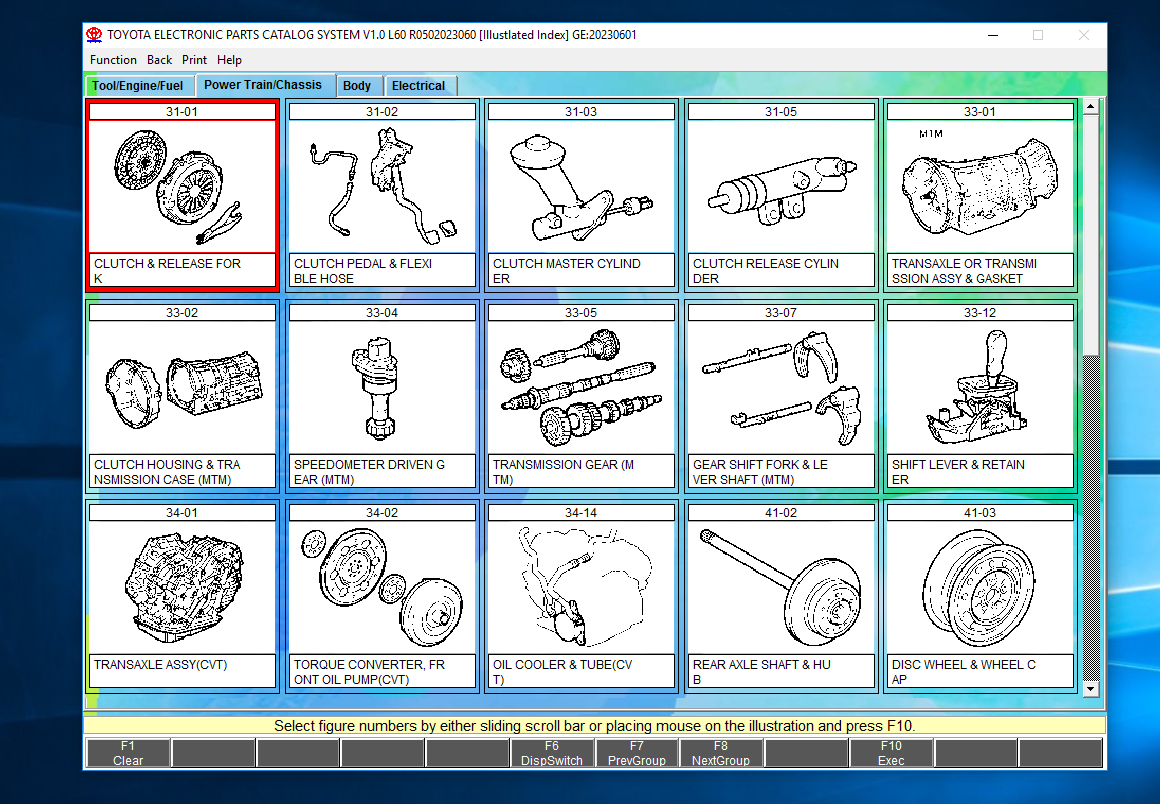Open the Speedometer Driven Gear (MTM) illustration
Viewport: 1160px width, 804px height.
pyautogui.click(x=381, y=385)
